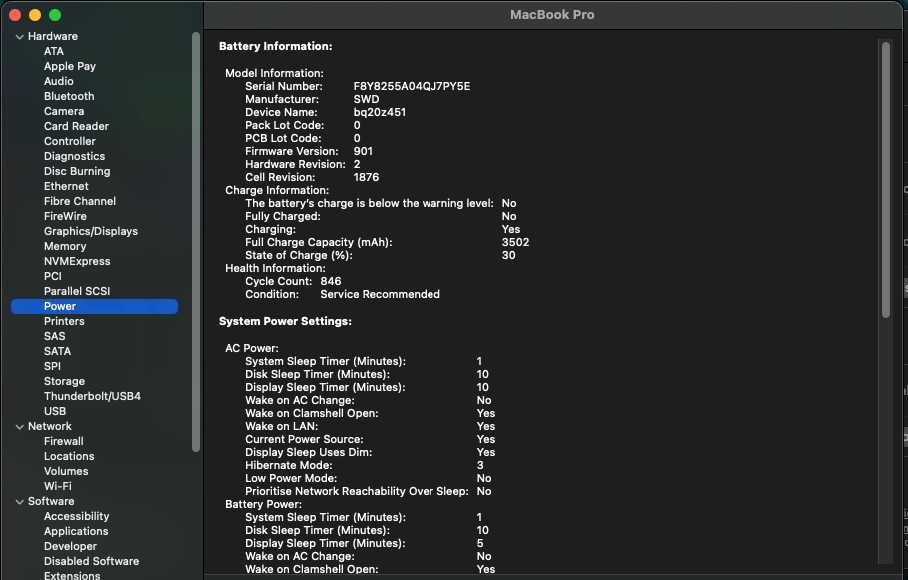Open the Thunderbolt/USB4 entry

pyautogui.click(x=92, y=397)
